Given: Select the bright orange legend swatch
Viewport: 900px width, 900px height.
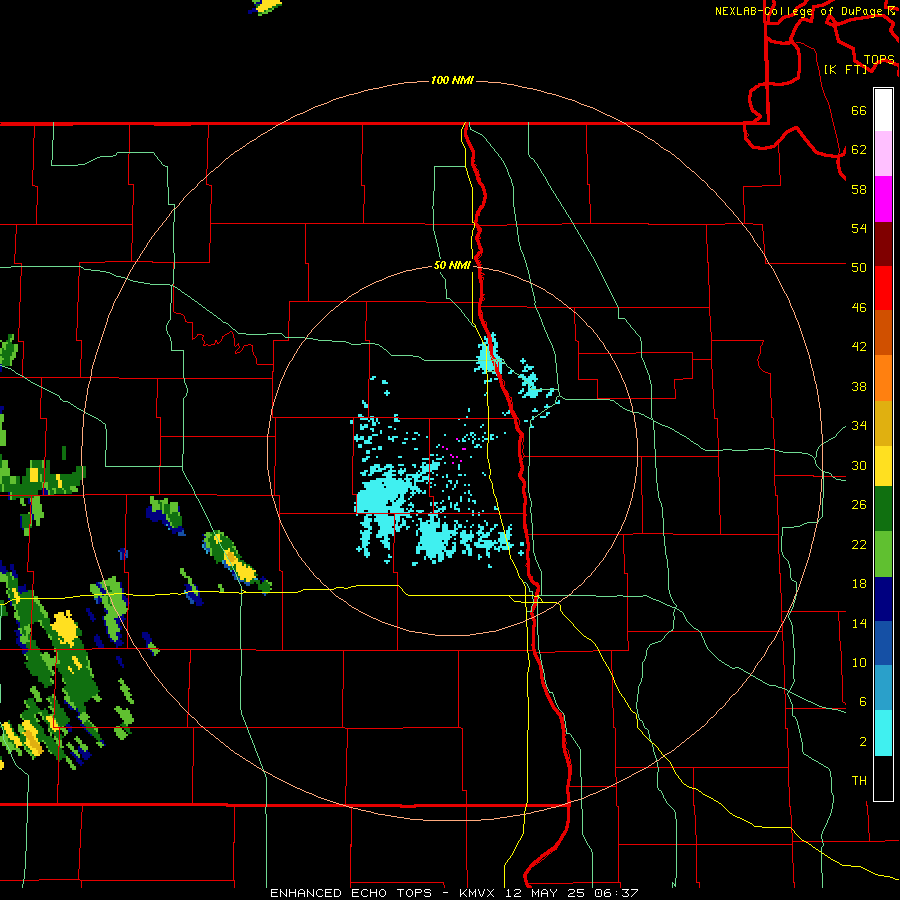Looking at the screenshot, I should coord(883,377).
